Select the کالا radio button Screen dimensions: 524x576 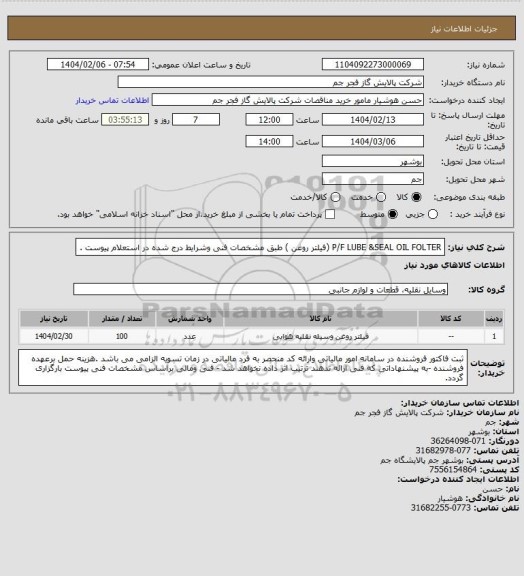(x=416, y=197)
